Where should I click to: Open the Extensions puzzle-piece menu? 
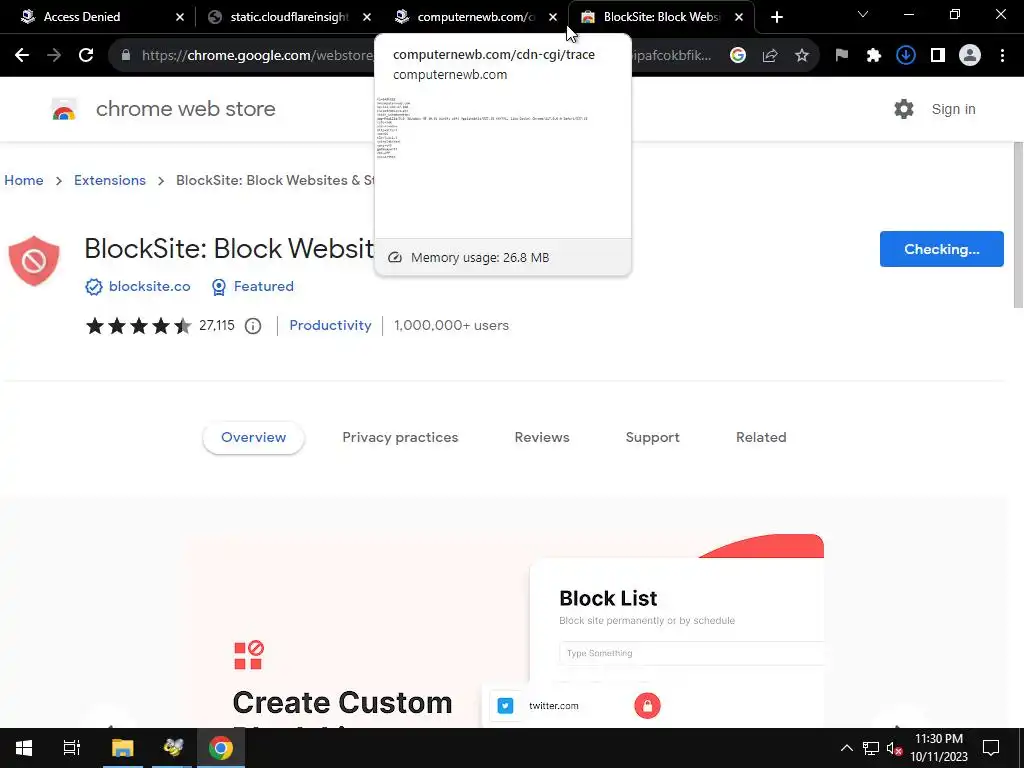coord(874,56)
